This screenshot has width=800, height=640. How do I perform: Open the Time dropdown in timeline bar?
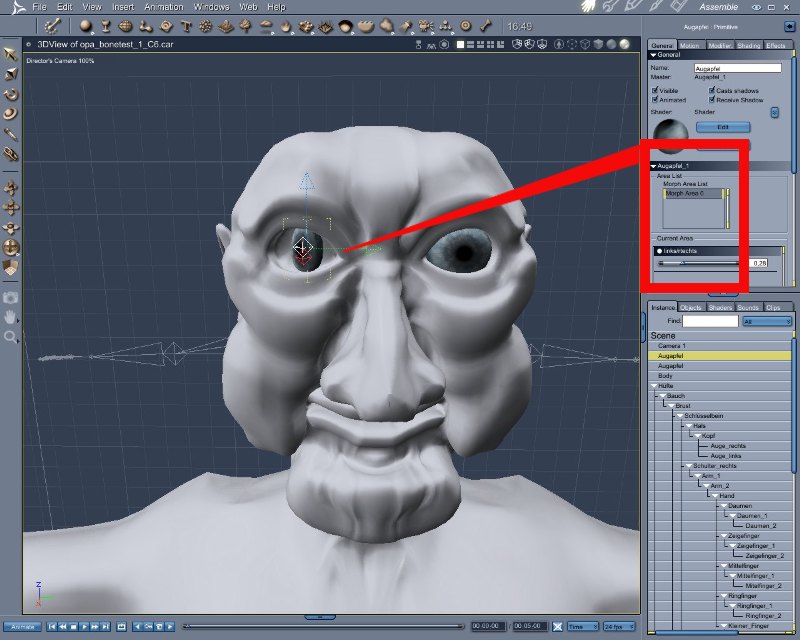[583, 626]
